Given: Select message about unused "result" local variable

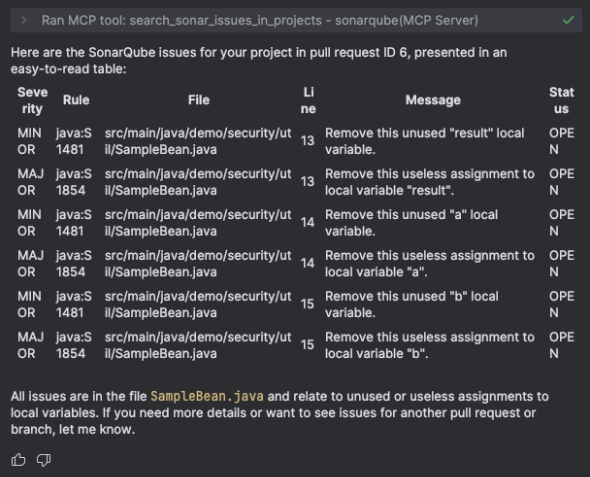Looking at the screenshot, I should (x=424, y=141).
